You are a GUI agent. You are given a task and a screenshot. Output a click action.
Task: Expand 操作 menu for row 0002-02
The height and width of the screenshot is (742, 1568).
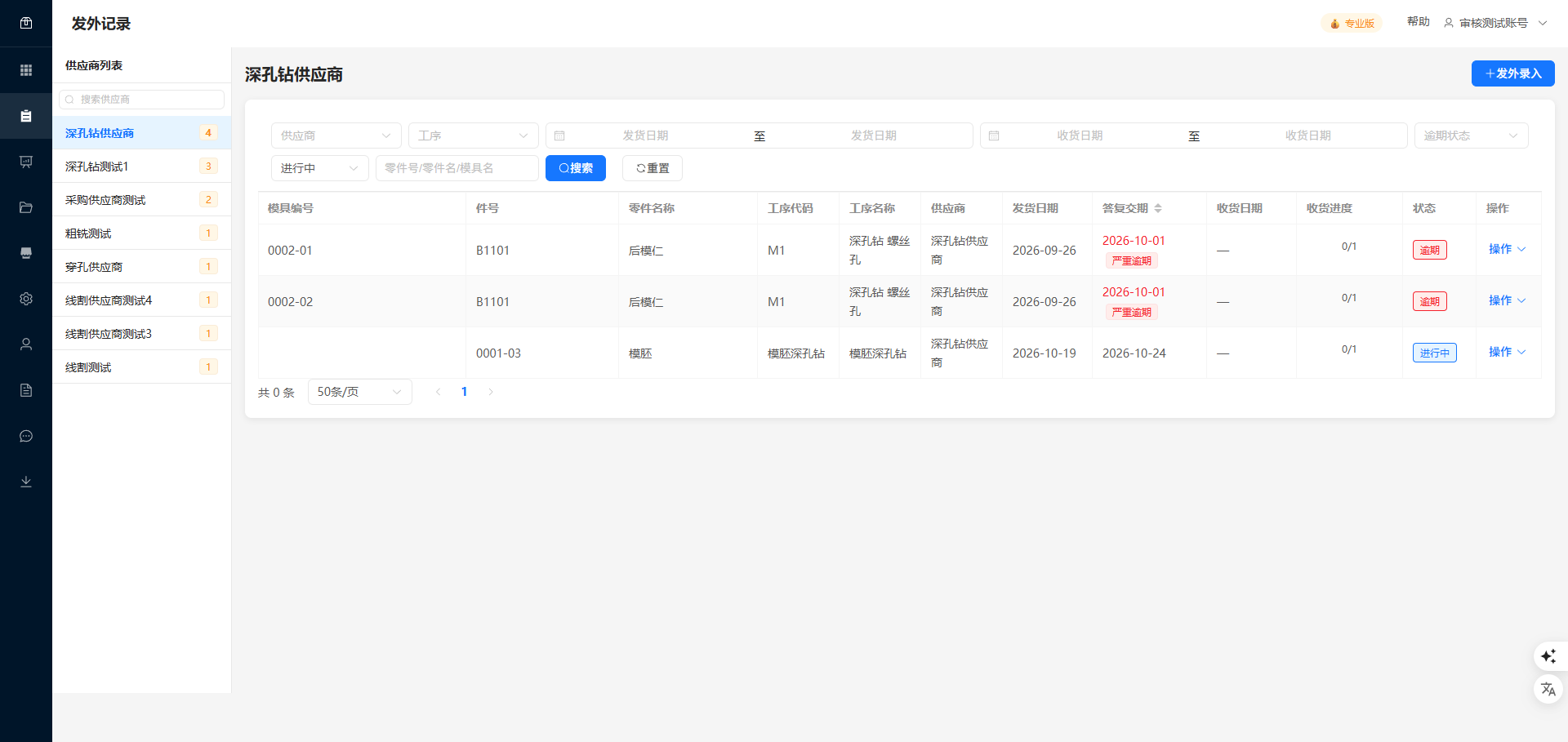(x=1507, y=300)
